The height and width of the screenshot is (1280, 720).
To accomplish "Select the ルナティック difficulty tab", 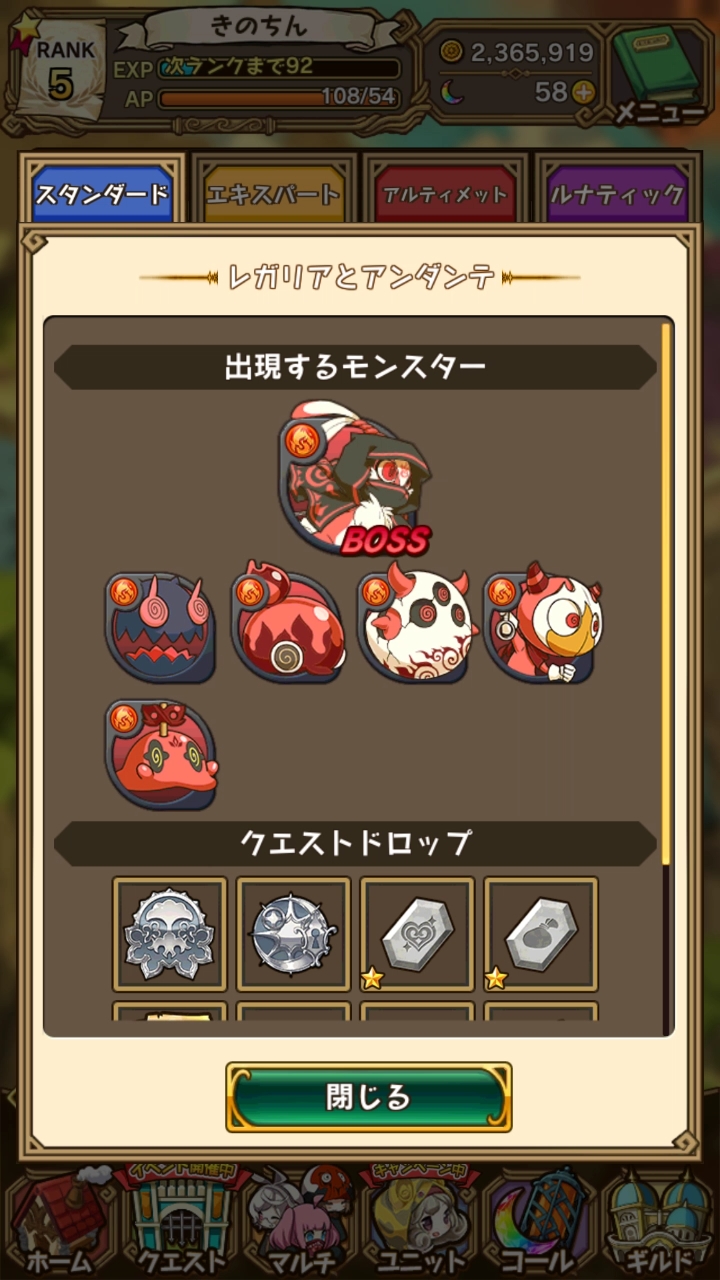I will pyautogui.click(x=618, y=194).
